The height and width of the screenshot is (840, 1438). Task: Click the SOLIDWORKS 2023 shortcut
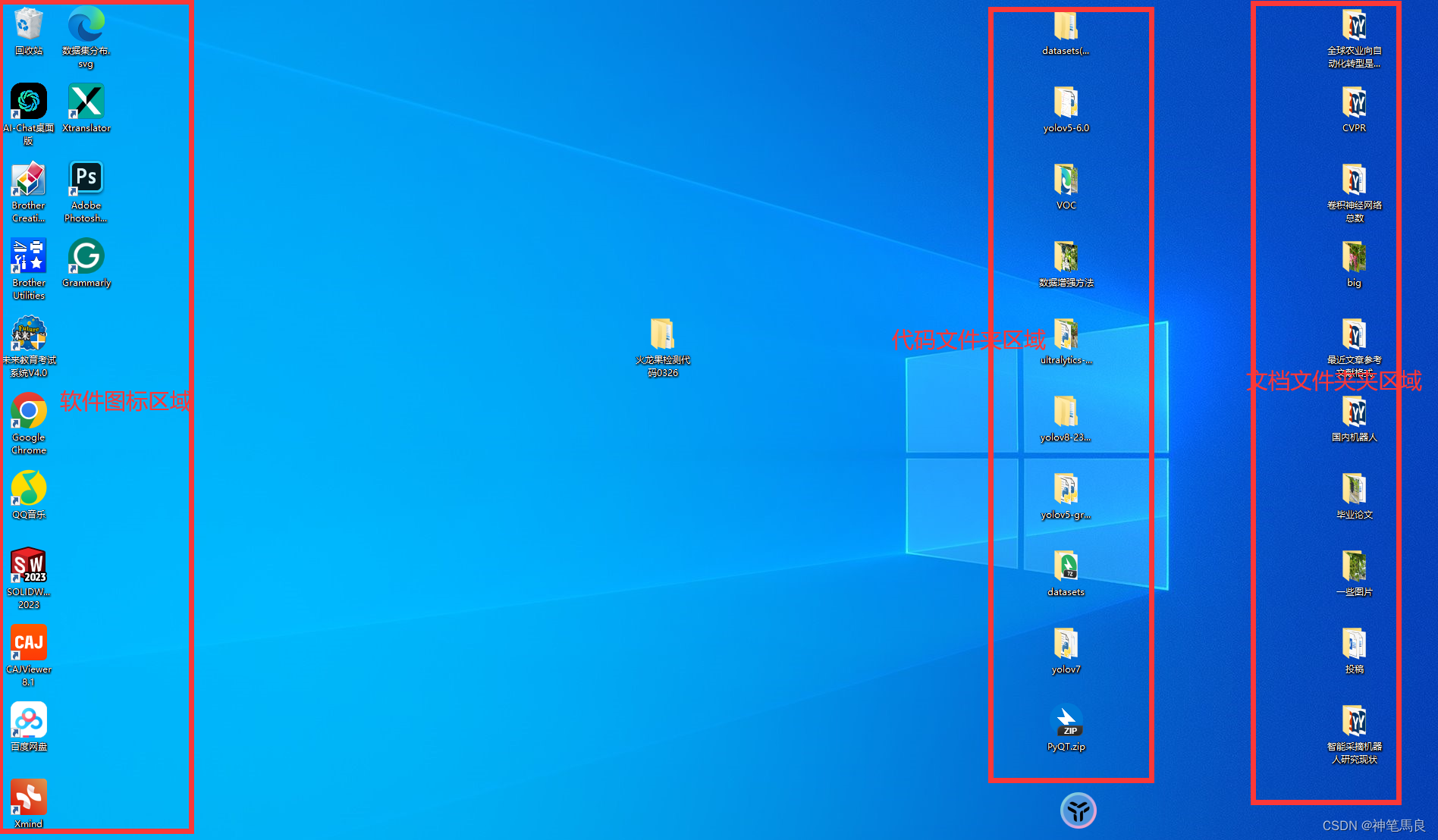(29, 566)
